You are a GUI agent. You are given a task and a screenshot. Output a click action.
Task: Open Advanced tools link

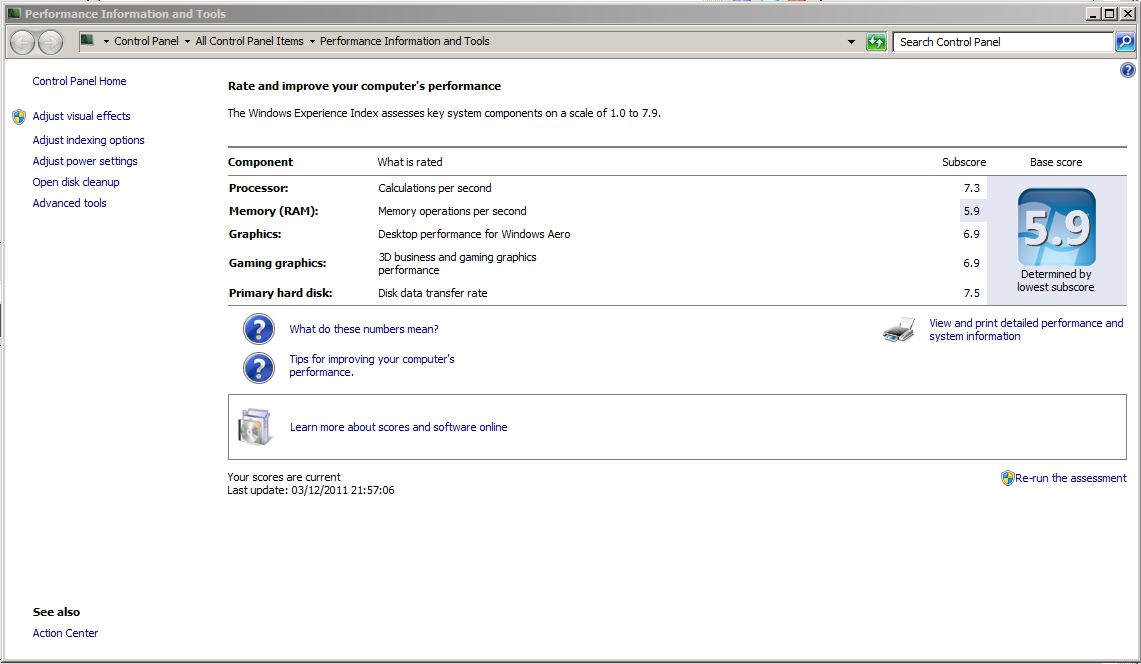tap(69, 203)
